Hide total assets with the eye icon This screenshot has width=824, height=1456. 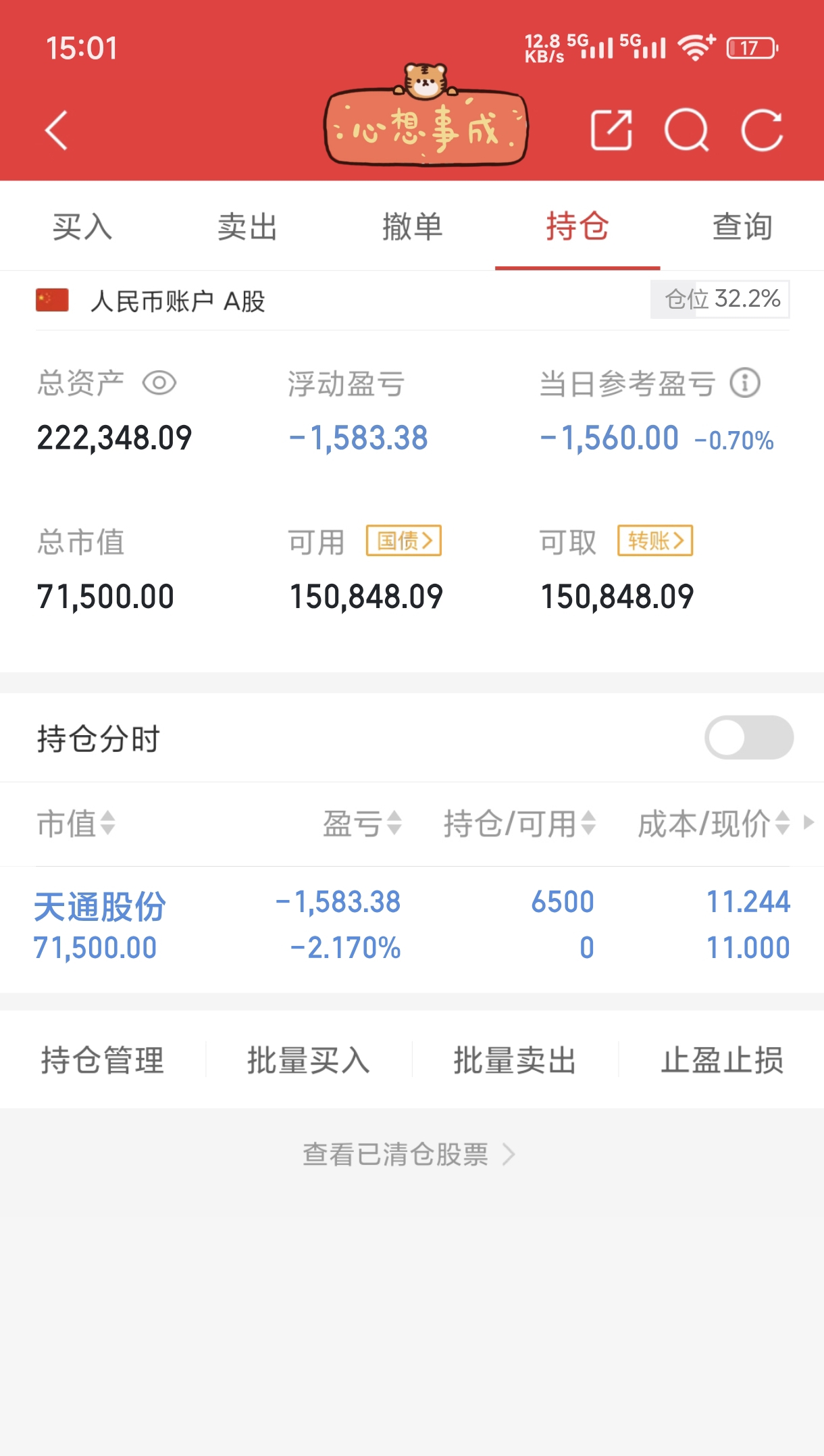(159, 383)
